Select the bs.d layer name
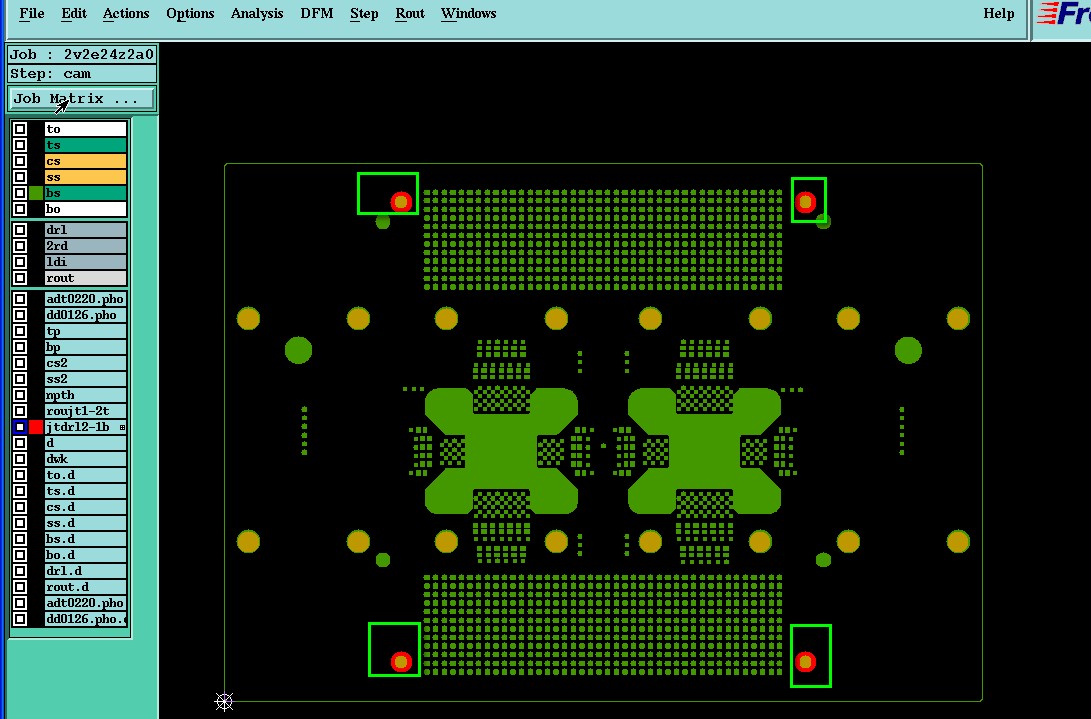Screen dimensions: 1091x719 pyautogui.click(x=86, y=539)
